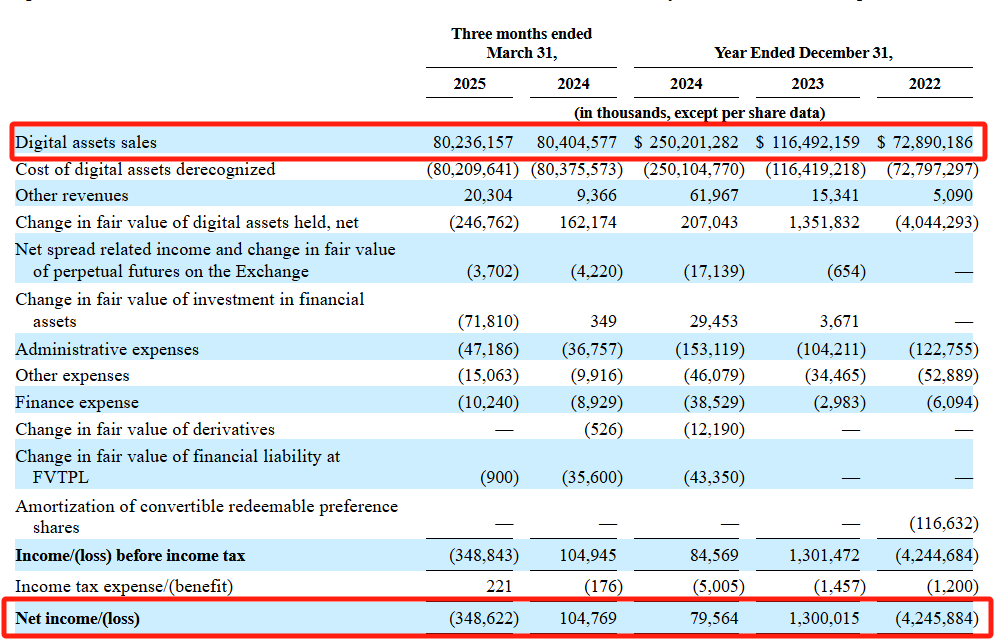Click the 'Digital assets sales' row label
The height and width of the screenshot is (640, 997).
tap(86, 142)
